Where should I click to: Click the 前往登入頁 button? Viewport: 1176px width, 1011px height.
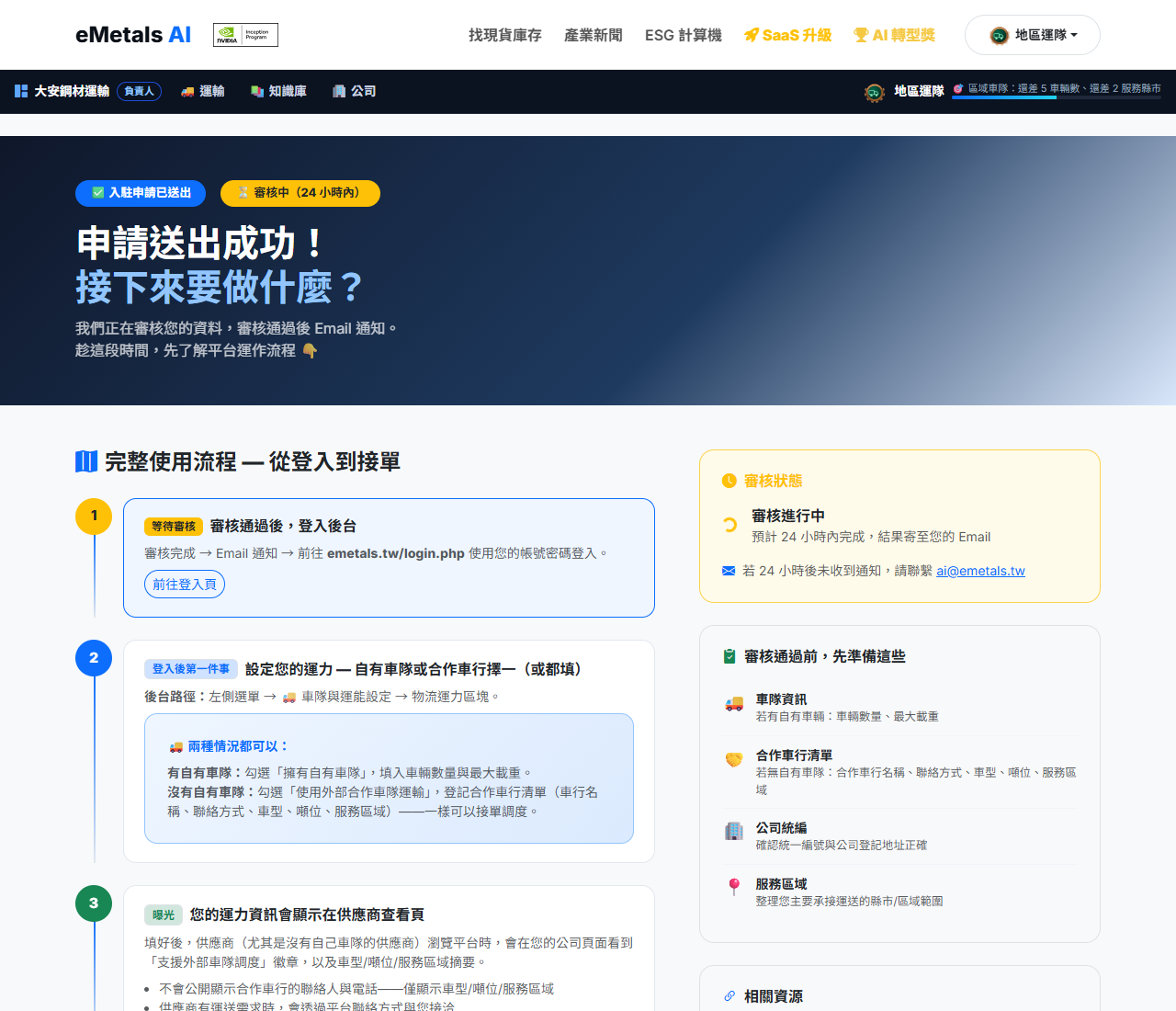click(185, 585)
